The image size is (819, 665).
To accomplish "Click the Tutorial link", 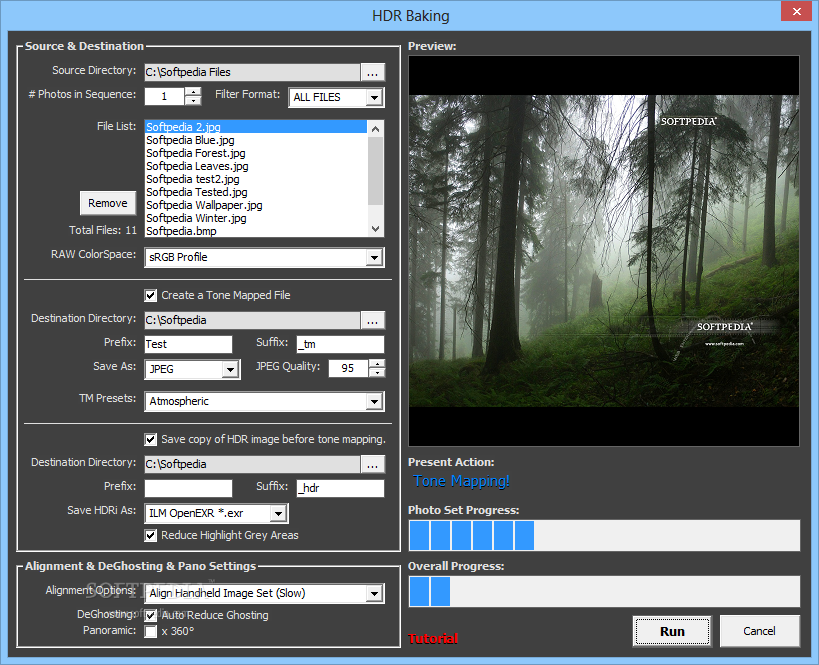I will 432,639.
